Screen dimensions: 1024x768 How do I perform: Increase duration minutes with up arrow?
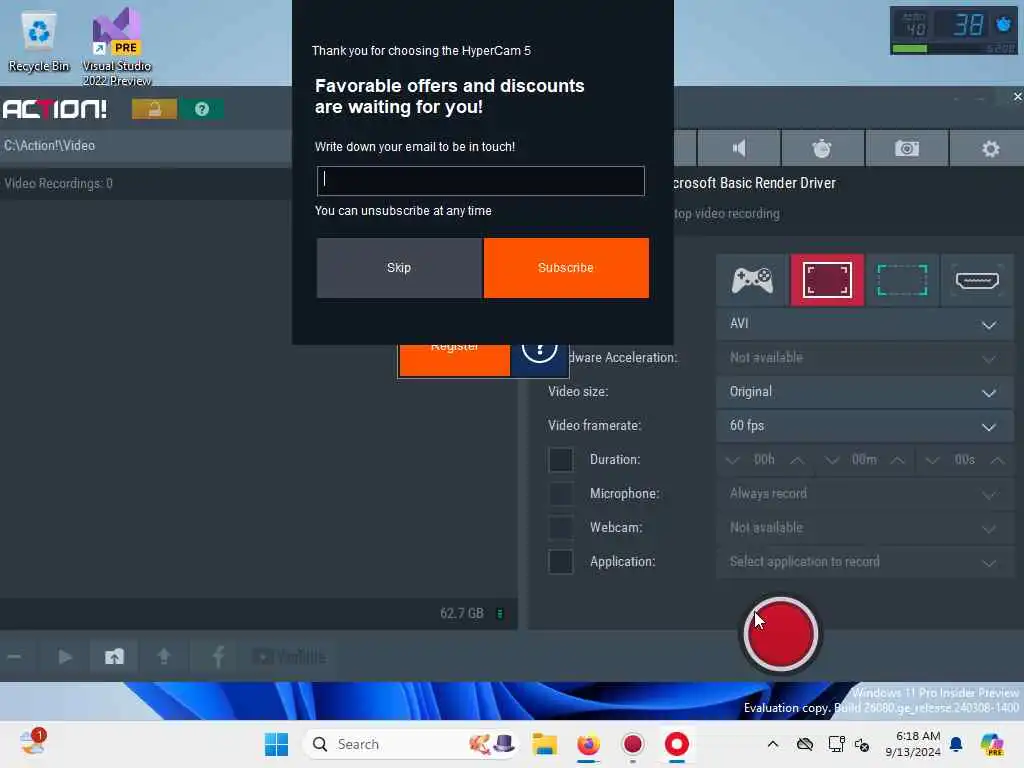(898, 460)
